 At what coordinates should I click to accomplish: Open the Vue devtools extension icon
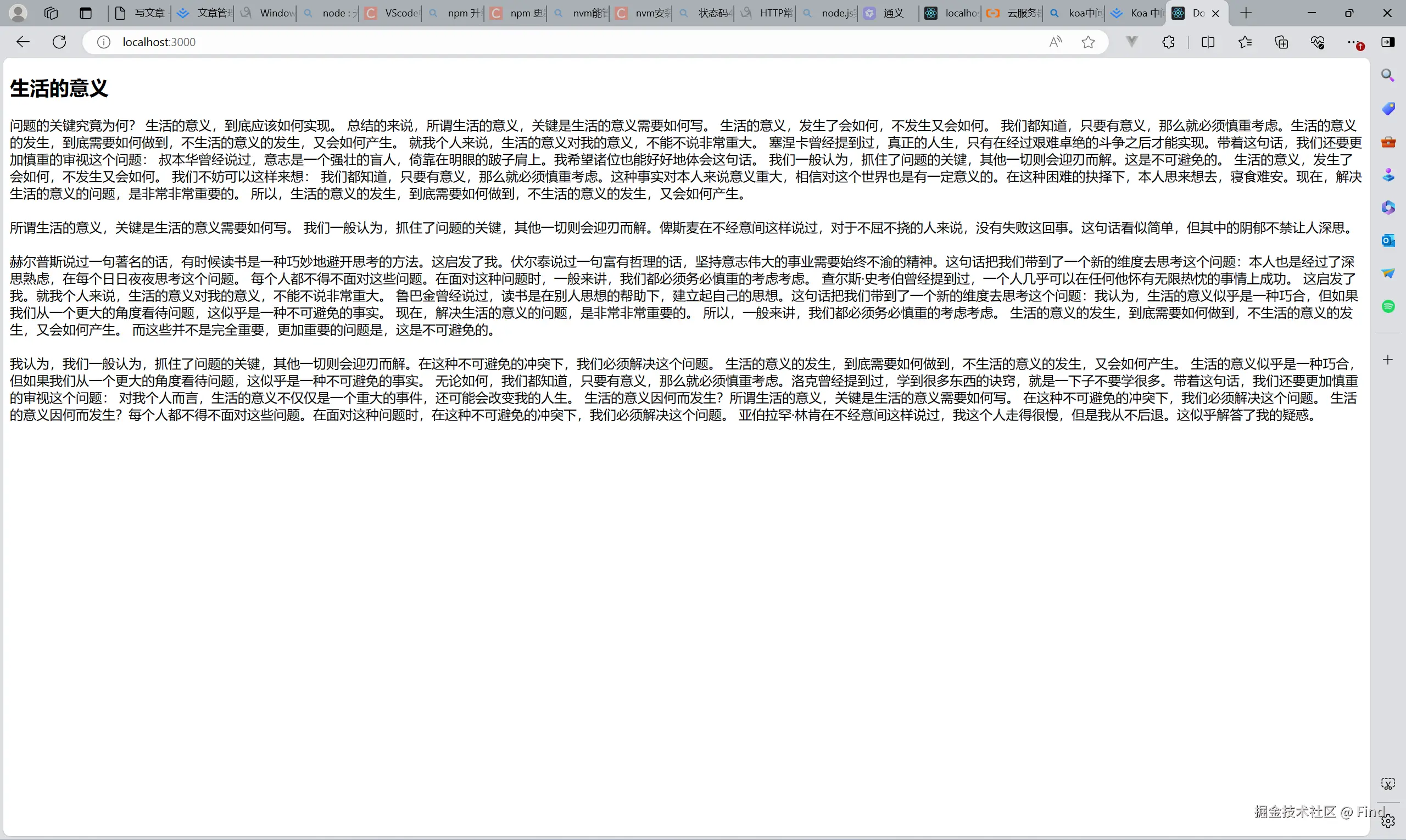1131,42
